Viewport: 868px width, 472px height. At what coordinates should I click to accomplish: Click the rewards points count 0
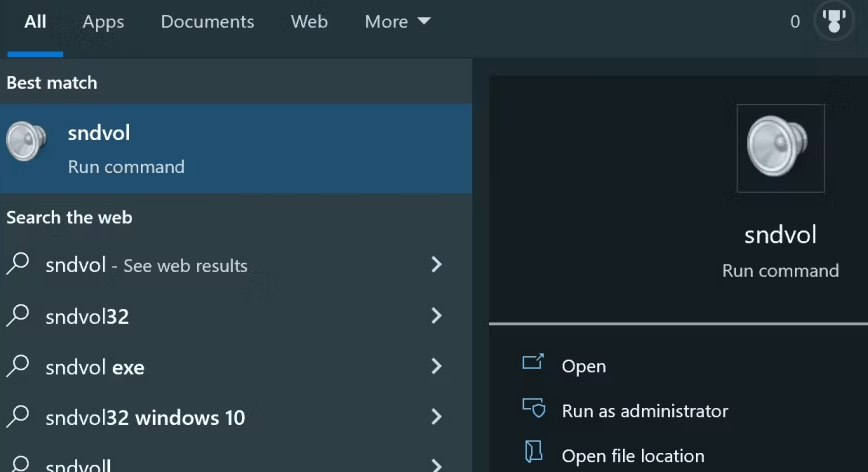click(x=795, y=22)
